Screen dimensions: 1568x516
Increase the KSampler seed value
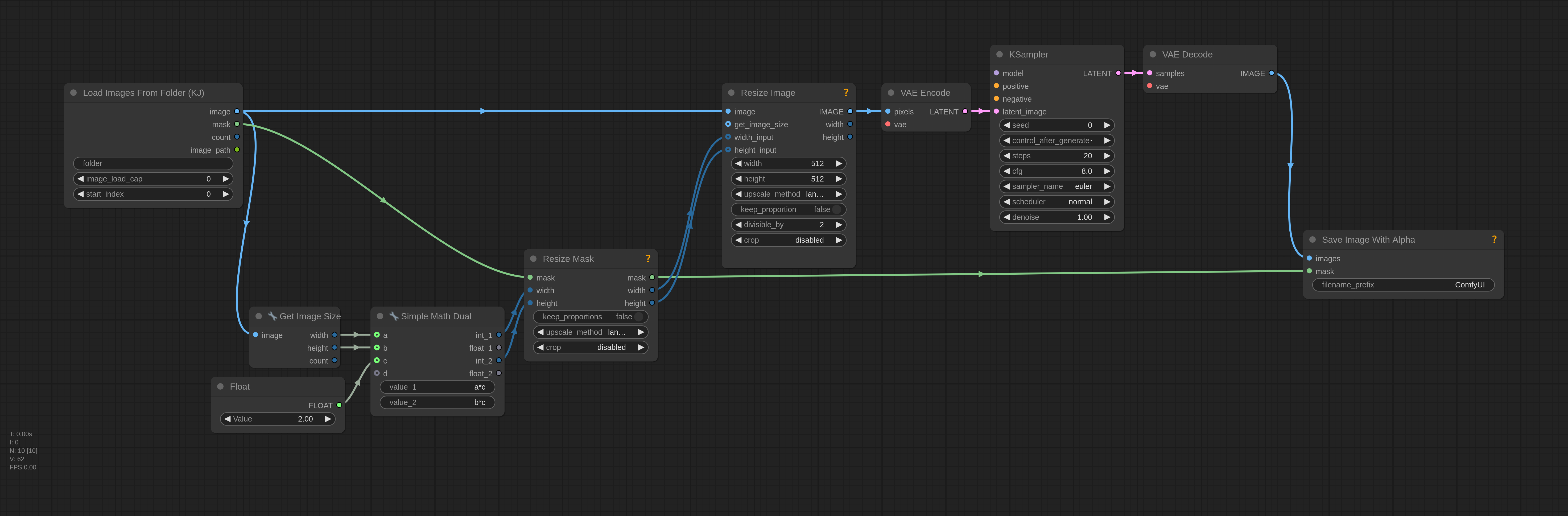[x=1107, y=125]
